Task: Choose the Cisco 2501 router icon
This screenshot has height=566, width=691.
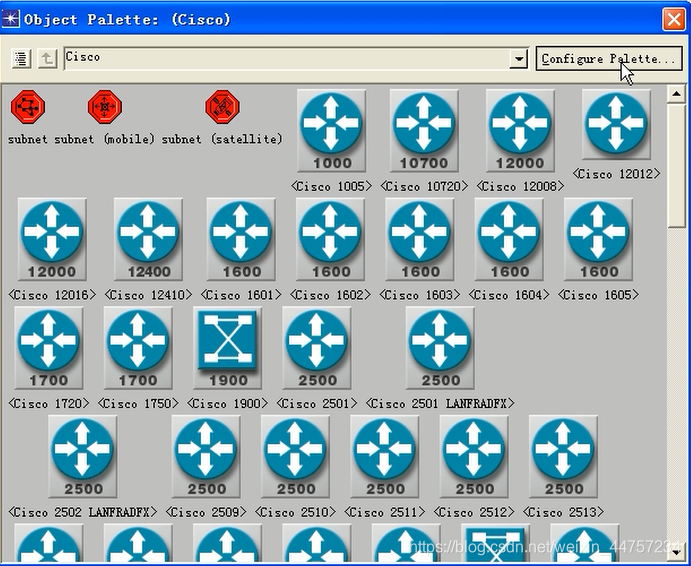Action: click(x=317, y=348)
